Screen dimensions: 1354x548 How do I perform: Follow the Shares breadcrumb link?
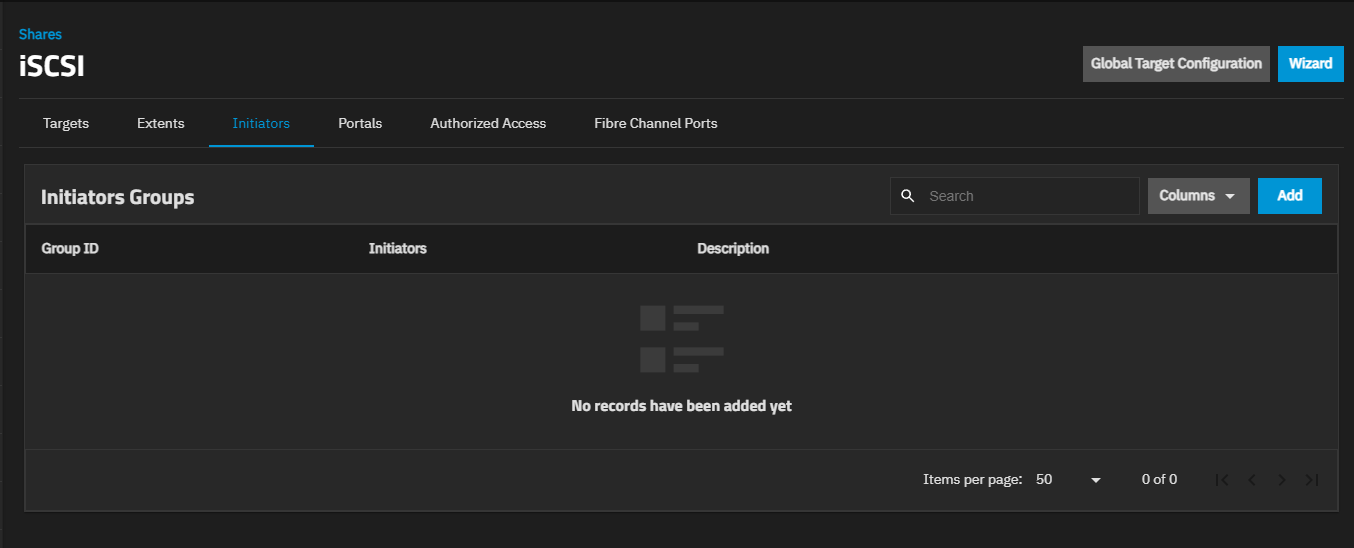coord(40,35)
